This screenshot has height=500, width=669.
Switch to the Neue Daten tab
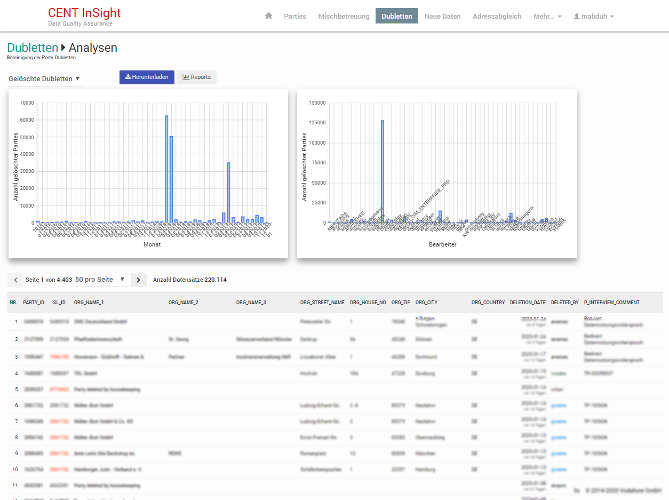click(442, 16)
